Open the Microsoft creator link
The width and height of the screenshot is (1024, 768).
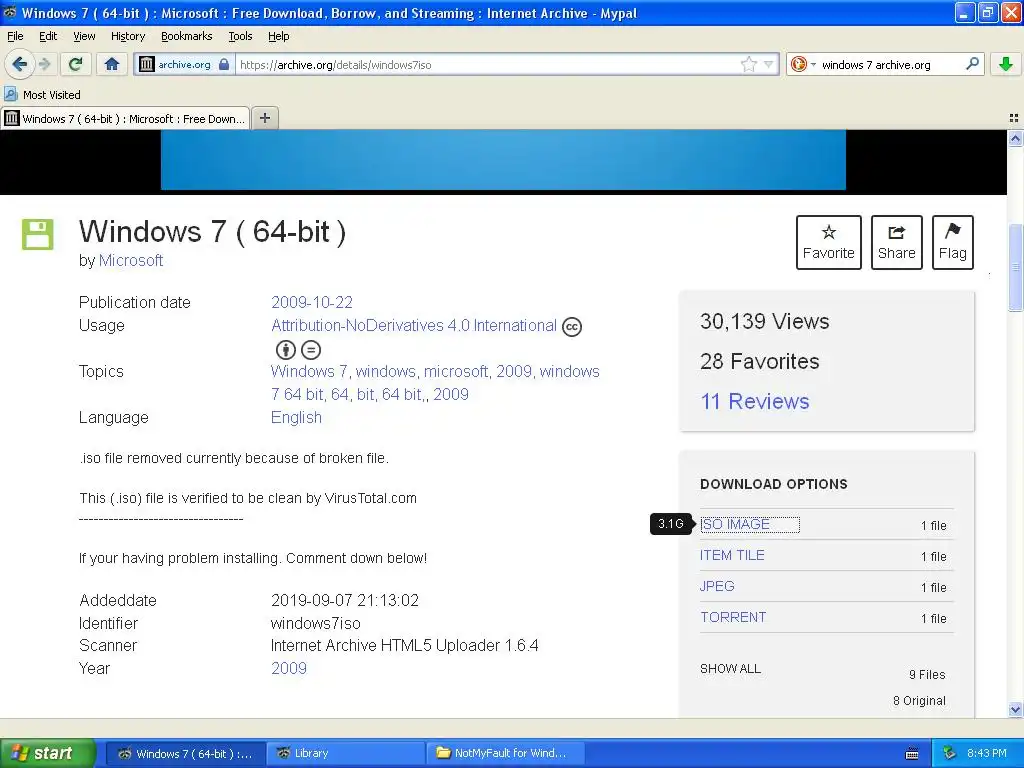(131, 261)
